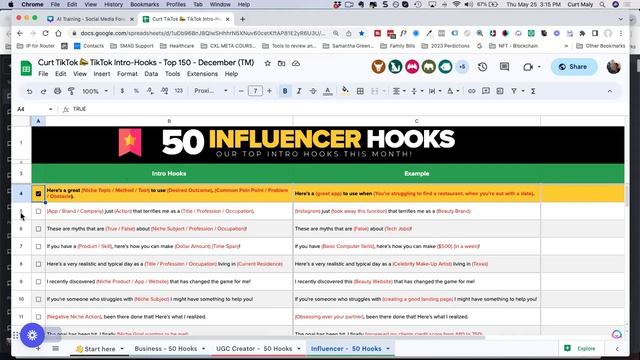Open Functions sigma icon
Viewport: 640px width, 360px height.
(x=533, y=91)
